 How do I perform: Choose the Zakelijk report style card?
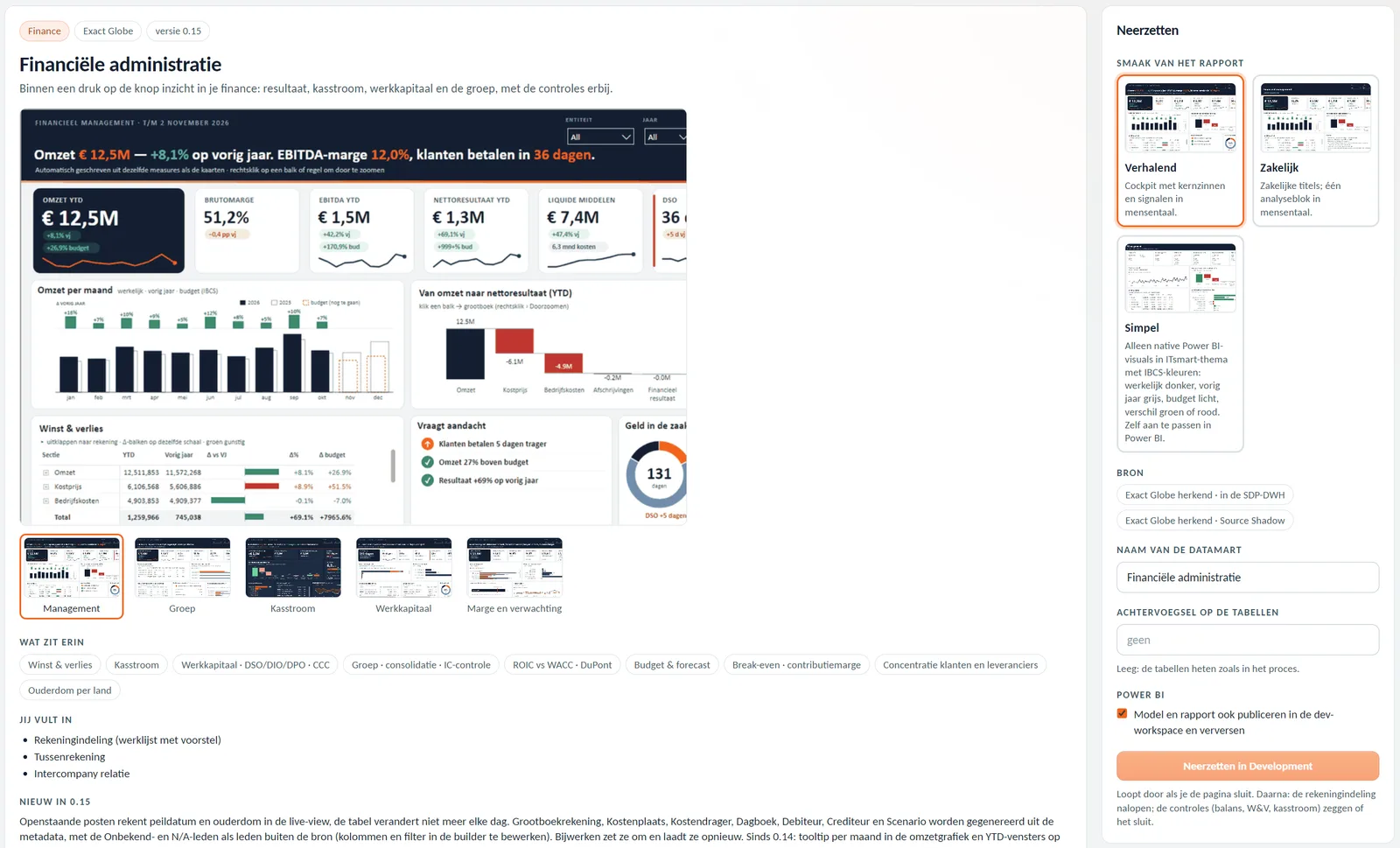(1315, 151)
